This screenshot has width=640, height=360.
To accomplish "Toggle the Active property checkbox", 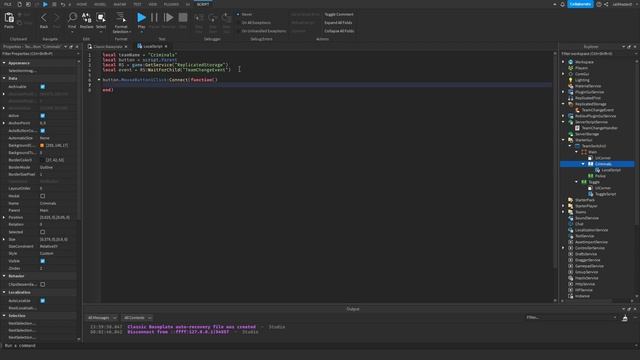I will [43, 116].
